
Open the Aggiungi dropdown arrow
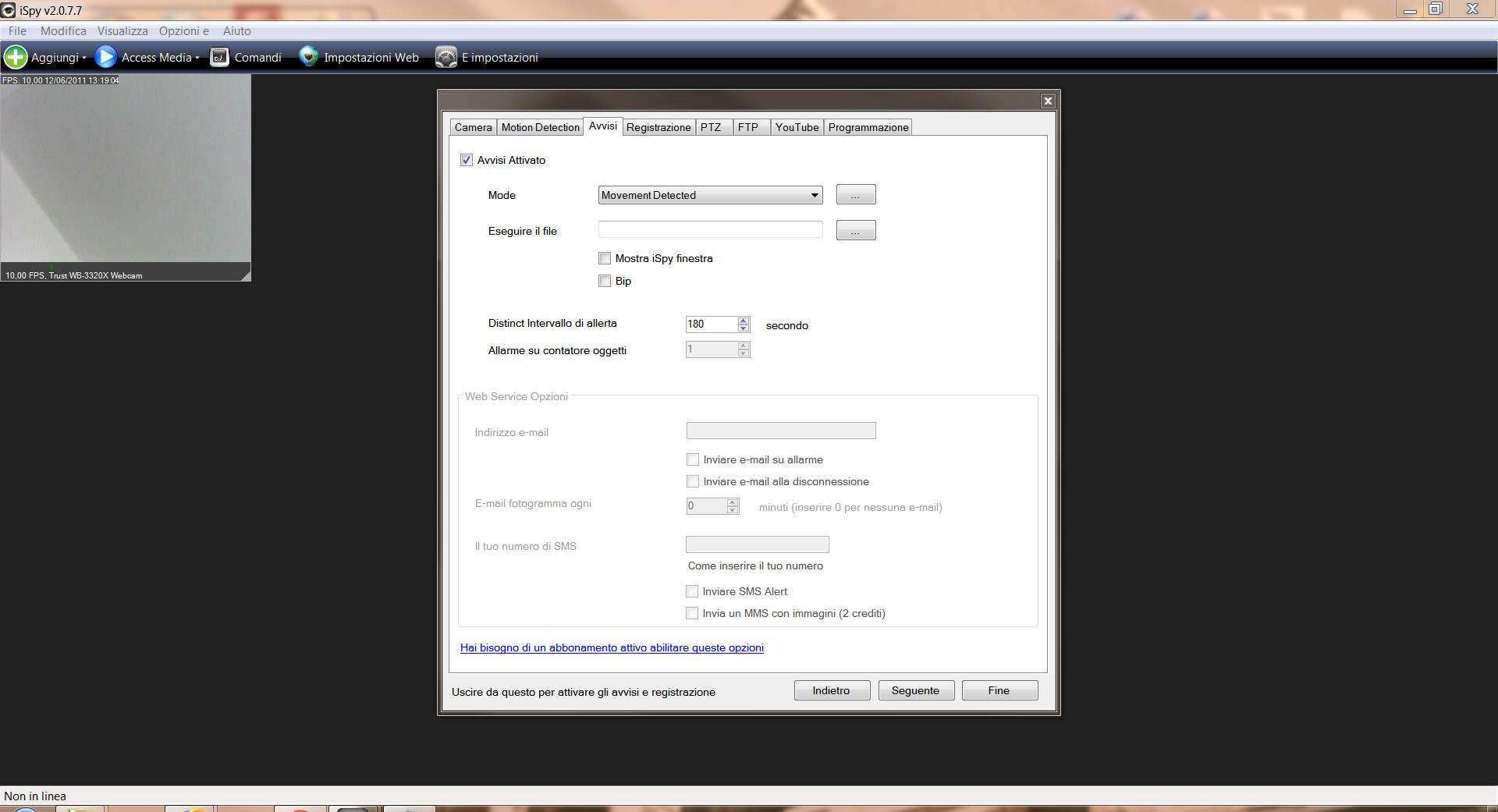point(84,58)
